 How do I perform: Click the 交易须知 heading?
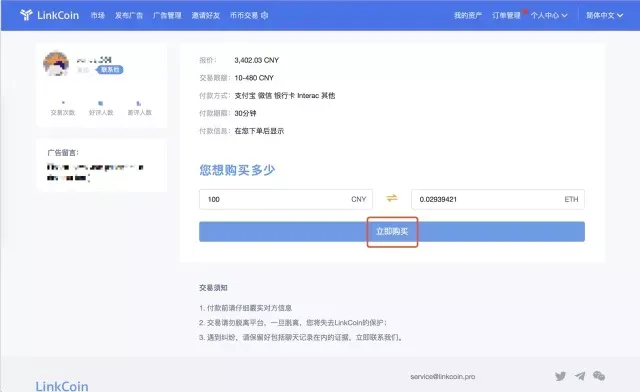213,288
